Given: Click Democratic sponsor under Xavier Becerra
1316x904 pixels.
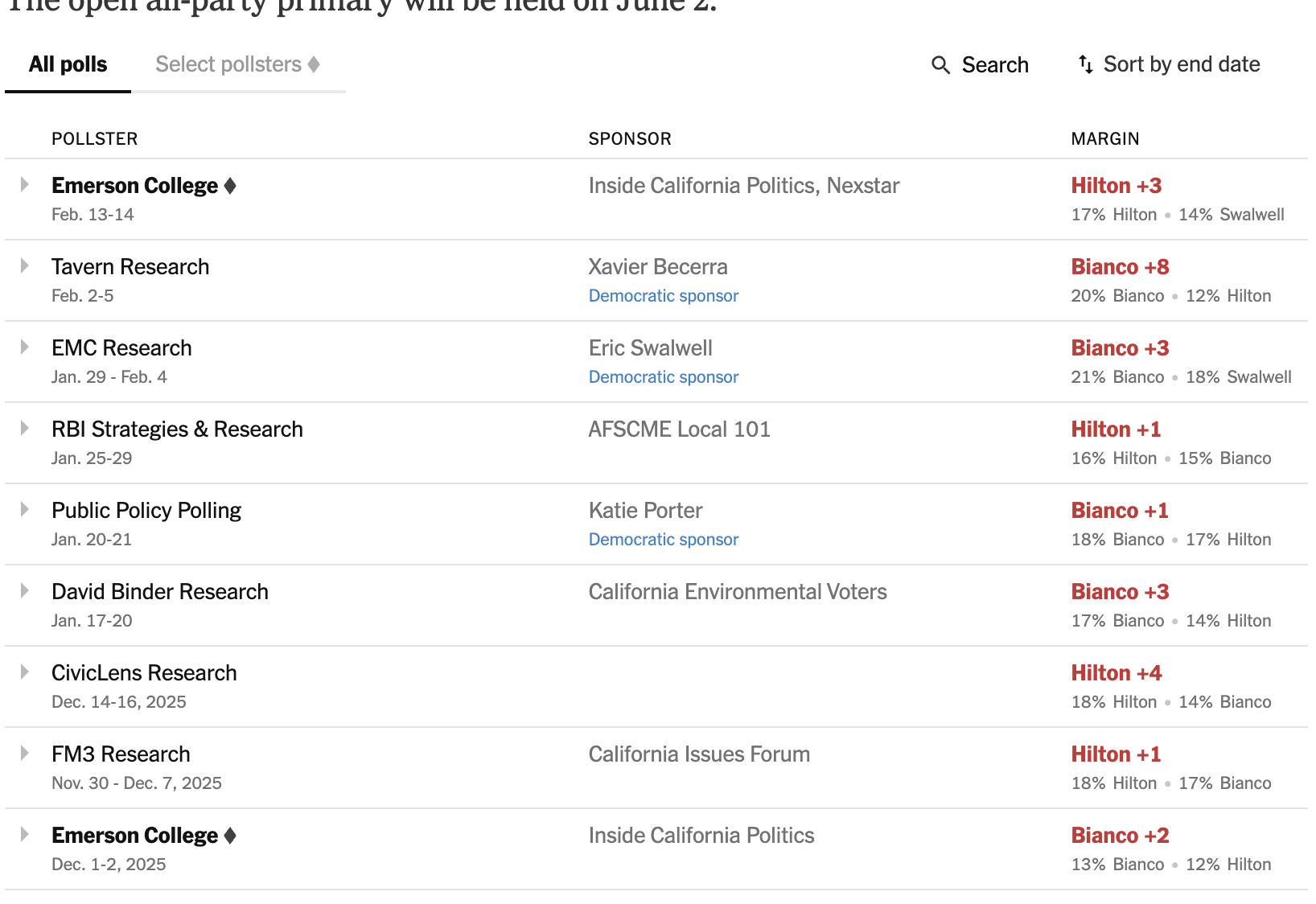Looking at the screenshot, I should 663,296.
